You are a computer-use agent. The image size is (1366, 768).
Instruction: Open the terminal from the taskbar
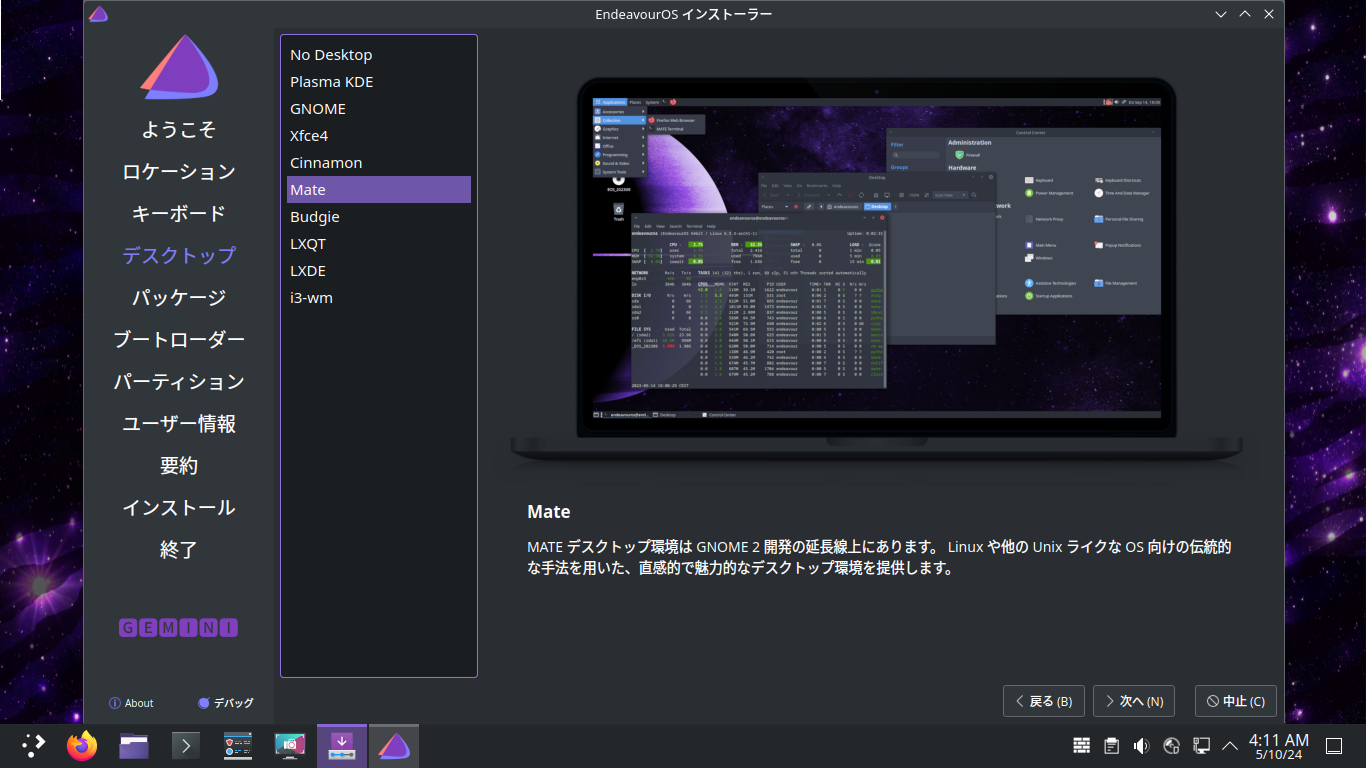coord(186,746)
